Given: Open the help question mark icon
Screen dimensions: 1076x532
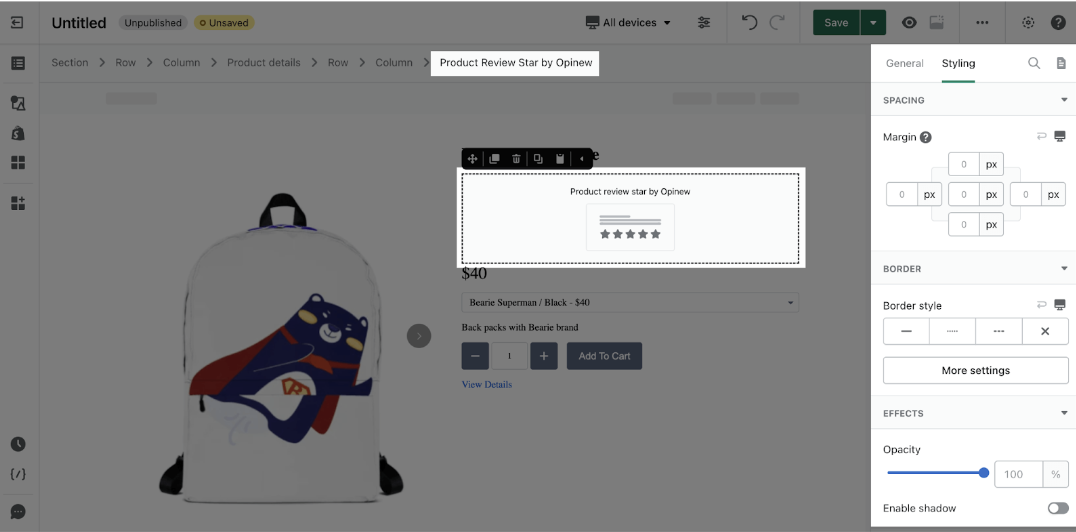Looking at the screenshot, I should point(1058,23).
